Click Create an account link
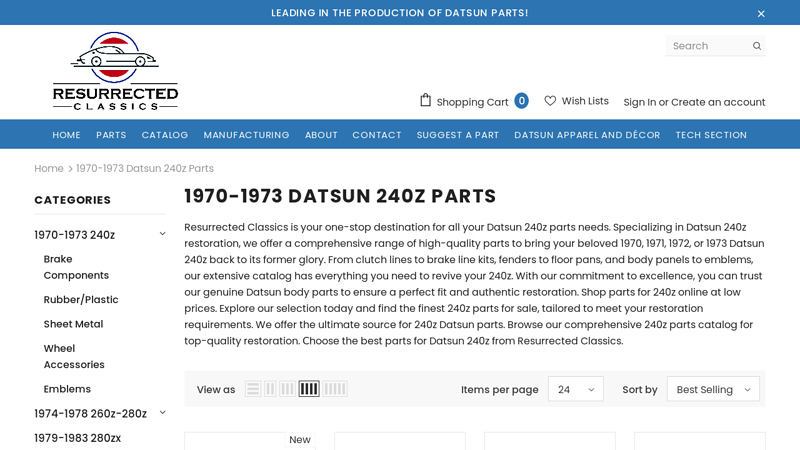Viewport: 800px width, 450px height. 718,102
